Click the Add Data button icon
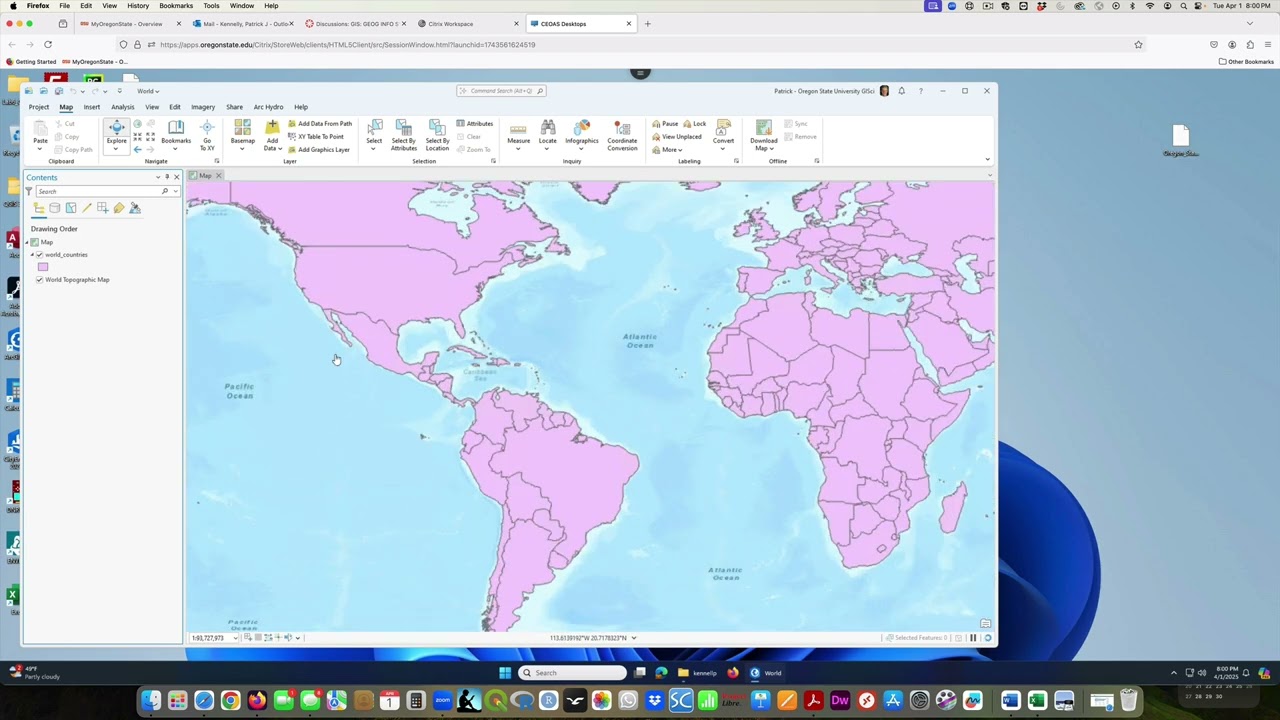This screenshot has height=720, width=1280. click(272, 128)
